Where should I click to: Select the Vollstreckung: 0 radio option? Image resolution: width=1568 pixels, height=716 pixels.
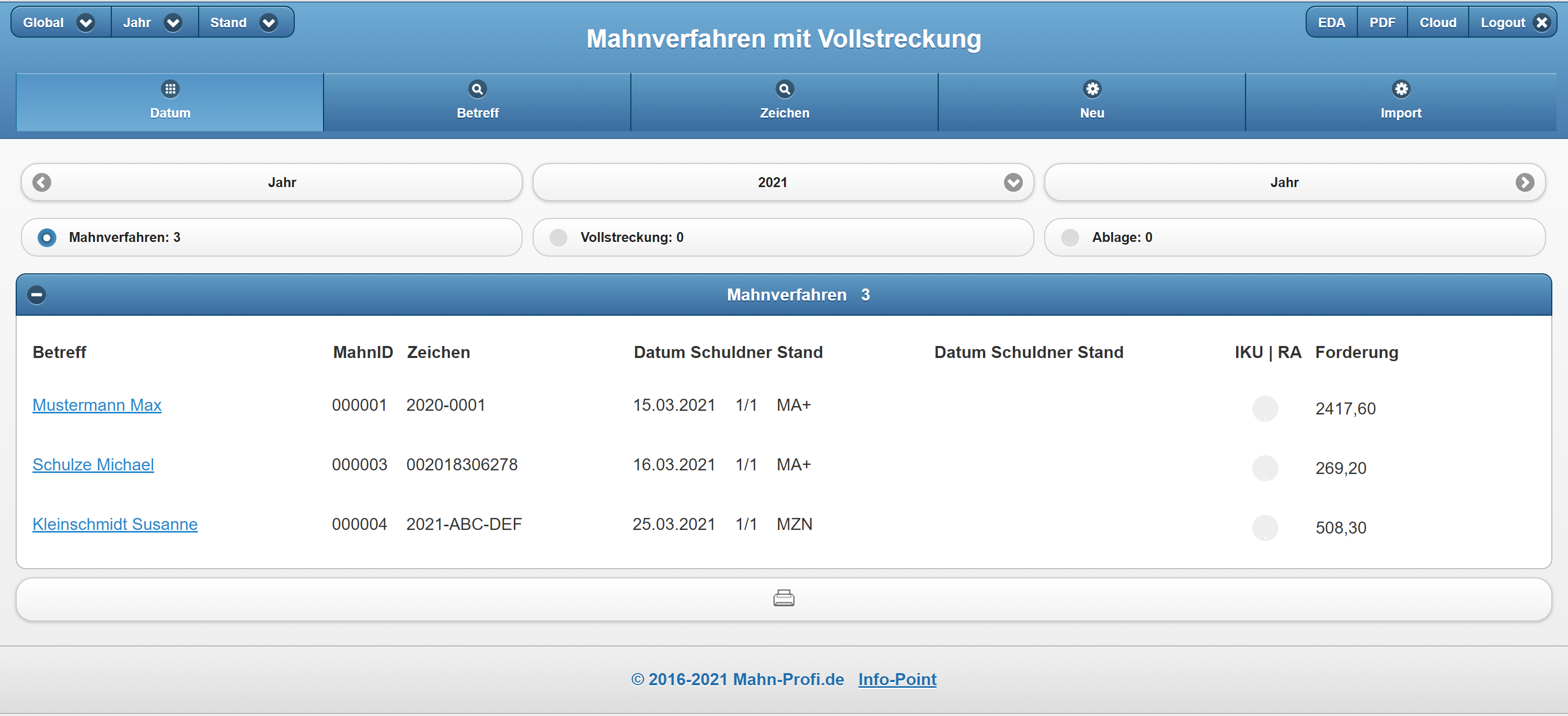click(x=783, y=237)
